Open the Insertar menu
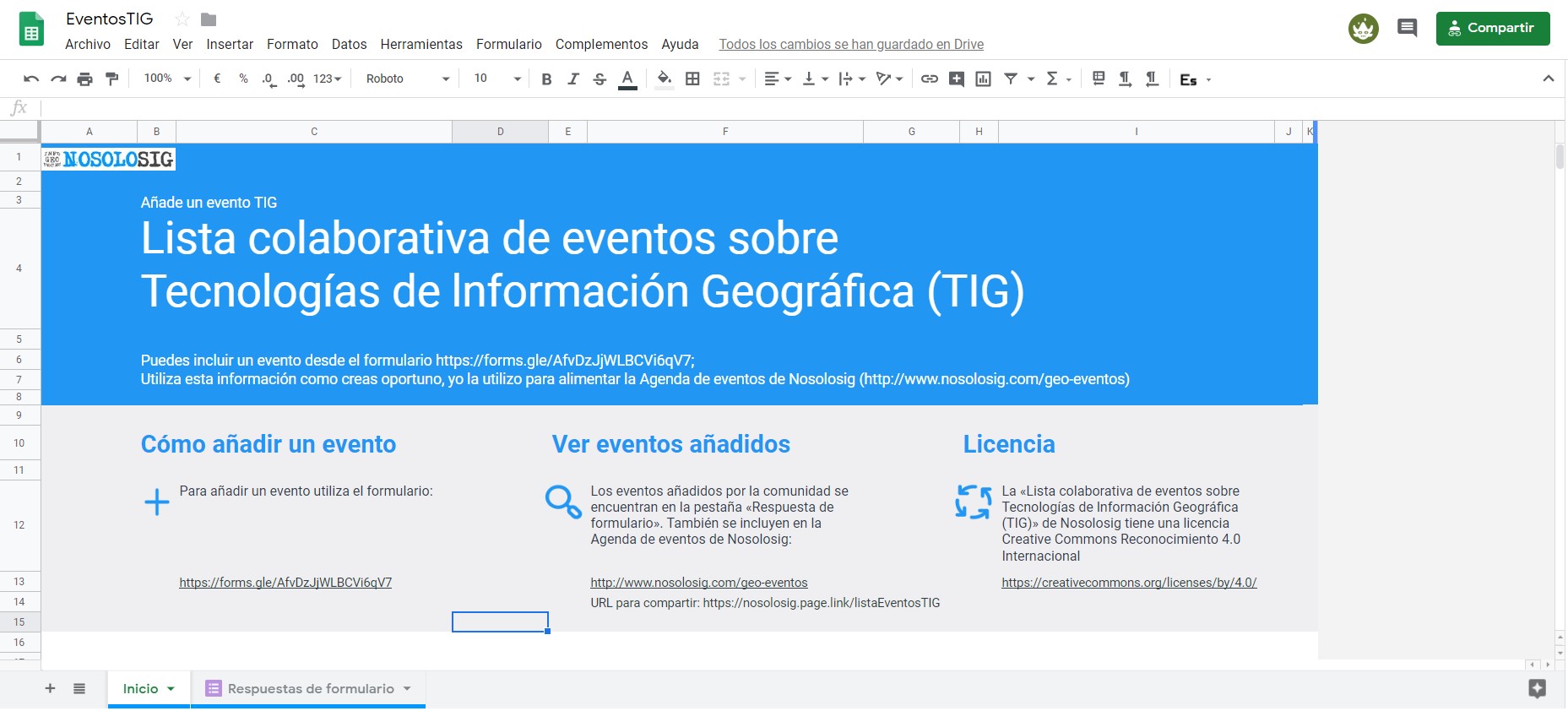Viewport: 1568px width, 711px height. pos(230,44)
